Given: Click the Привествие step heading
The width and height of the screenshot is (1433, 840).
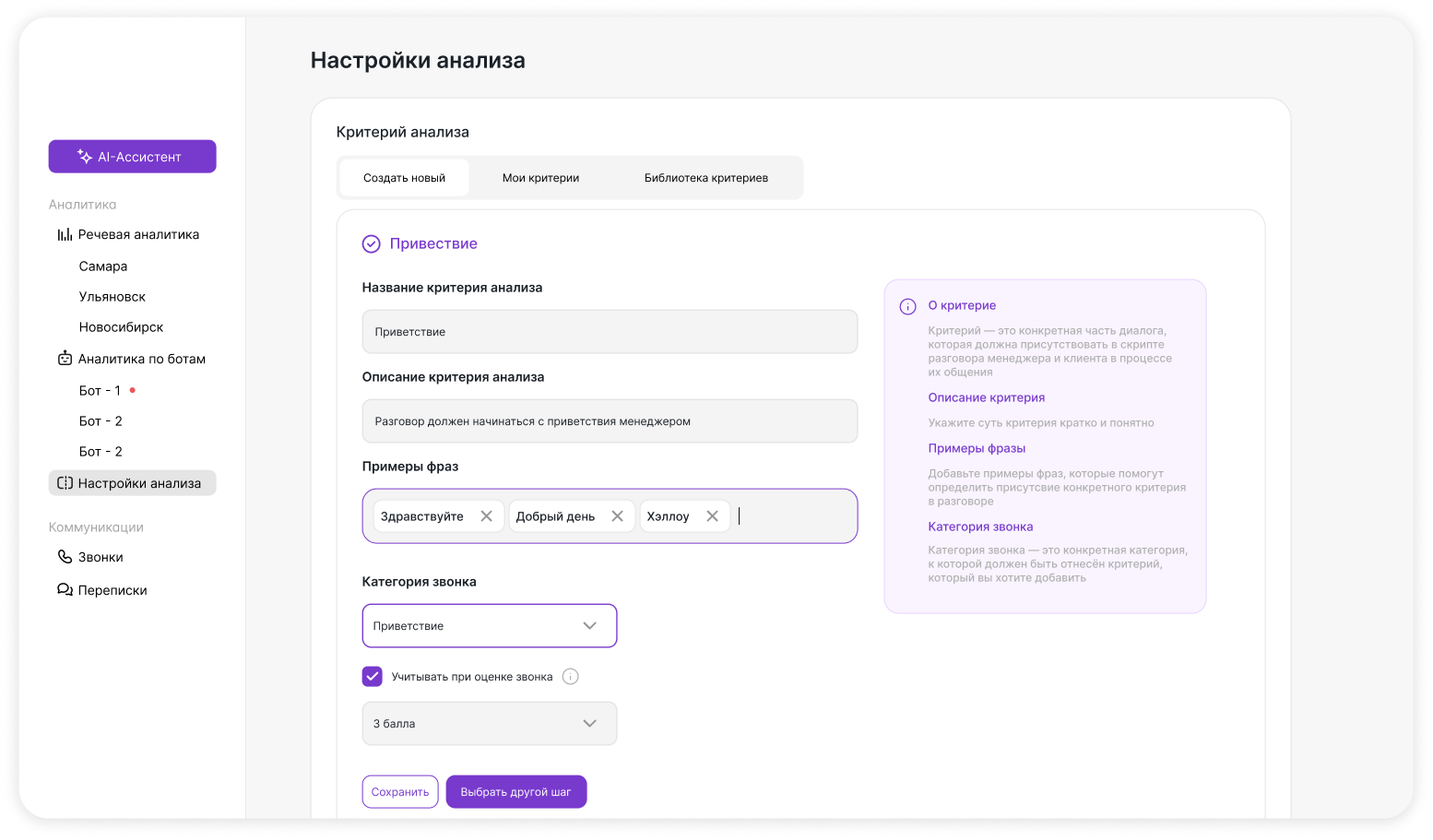Looking at the screenshot, I should (433, 243).
